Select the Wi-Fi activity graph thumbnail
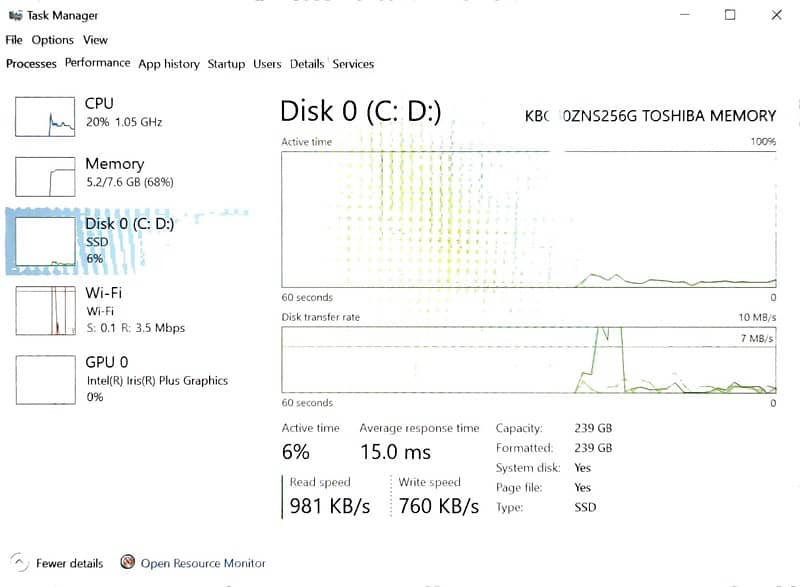This screenshot has height=587, width=800. (x=45, y=310)
